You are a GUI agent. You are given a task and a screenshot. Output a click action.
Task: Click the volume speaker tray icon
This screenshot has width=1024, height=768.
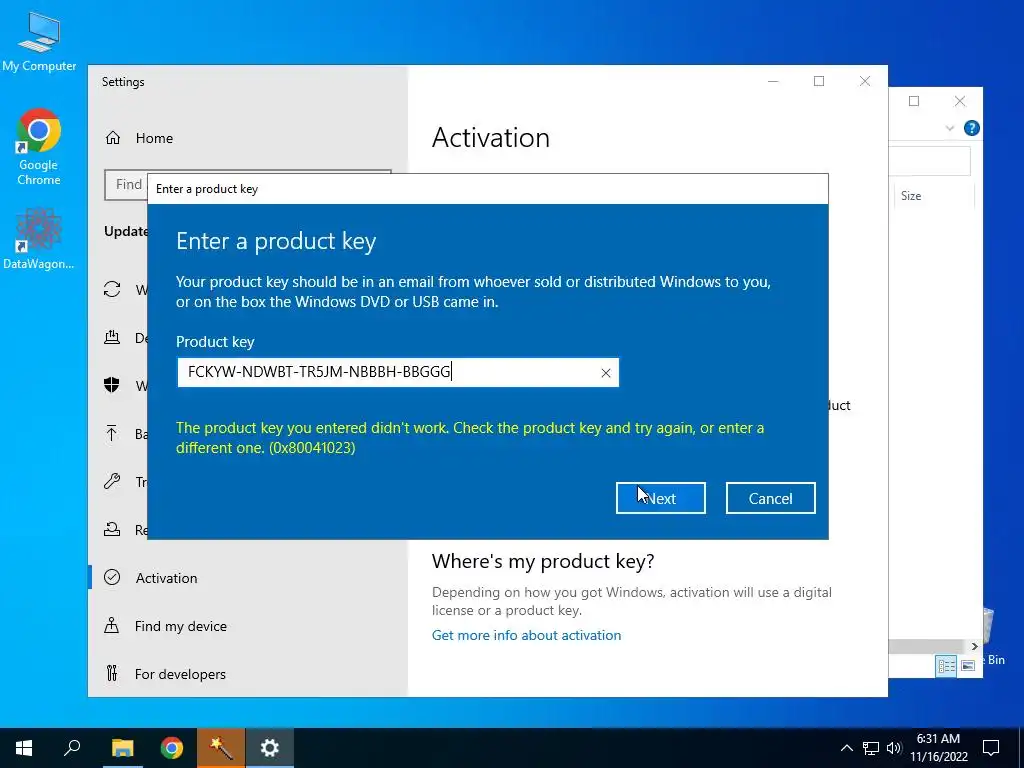point(894,748)
